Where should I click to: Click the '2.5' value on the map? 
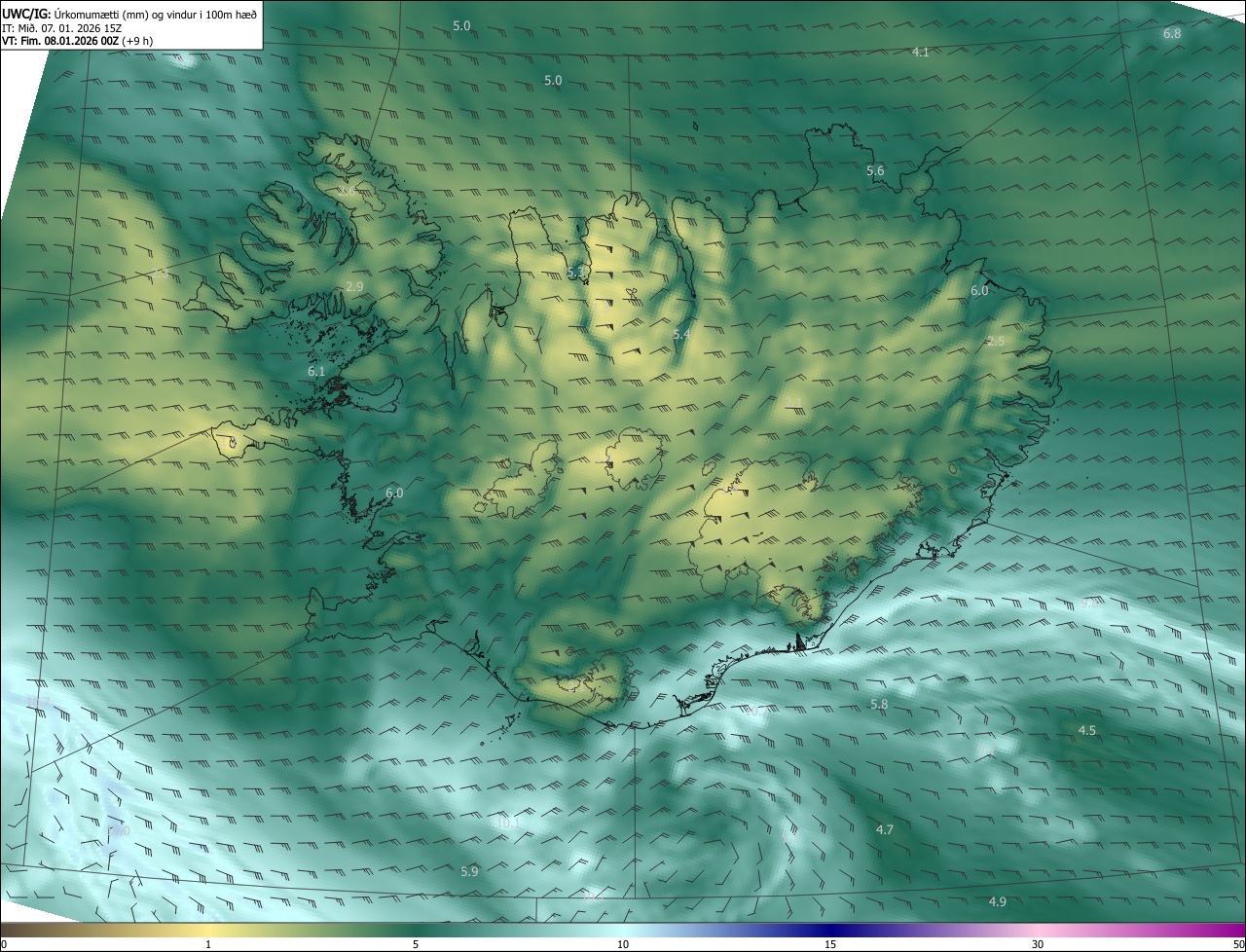pos(996,342)
